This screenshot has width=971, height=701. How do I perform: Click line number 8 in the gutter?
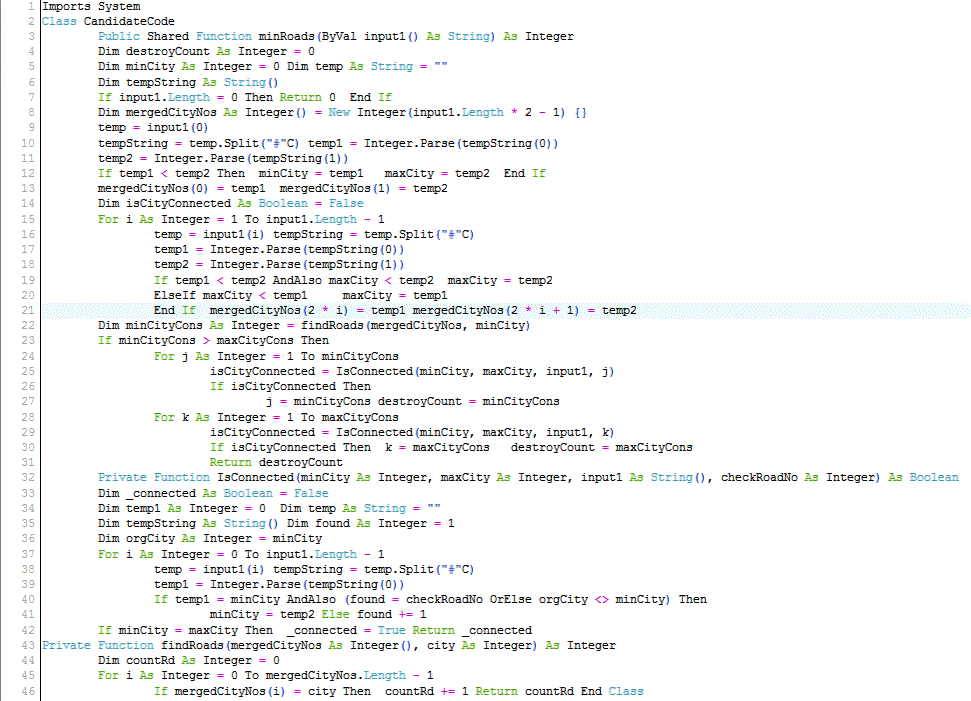point(33,112)
